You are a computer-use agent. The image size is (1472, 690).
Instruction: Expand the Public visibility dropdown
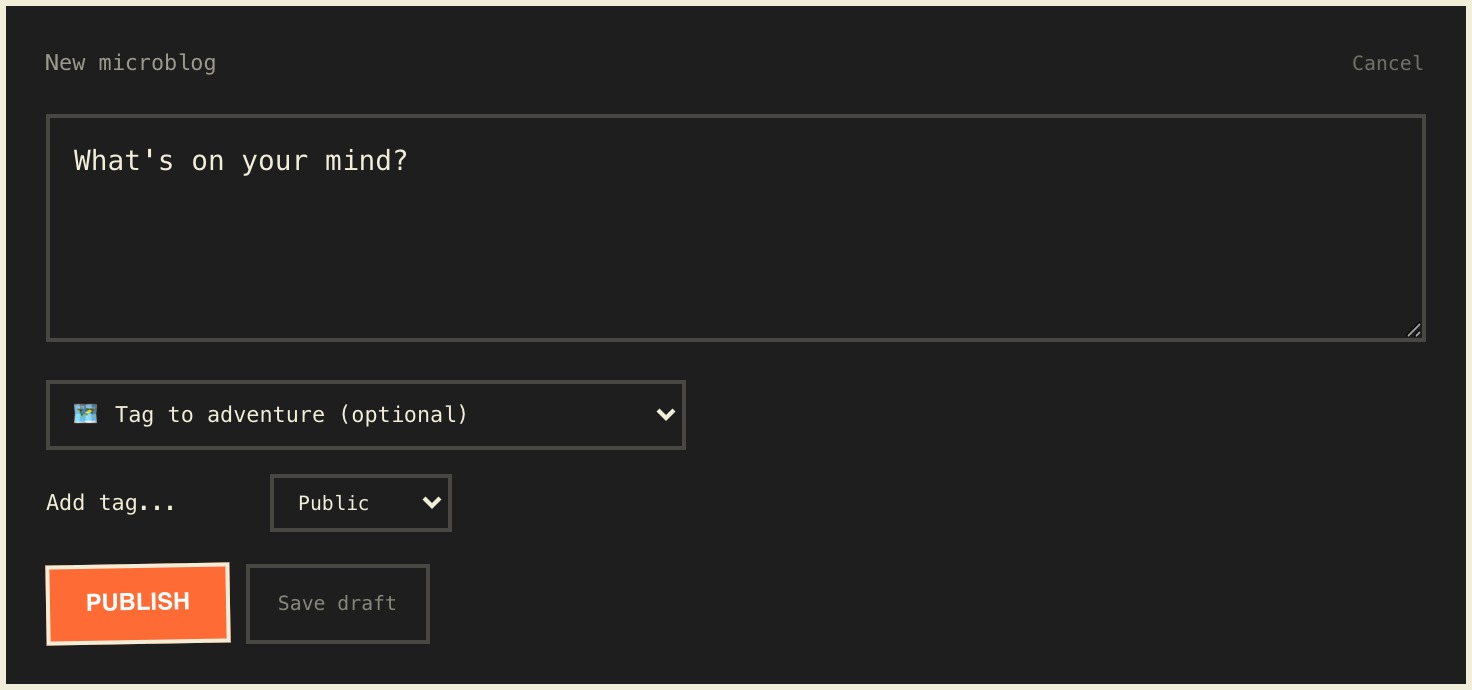pos(360,502)
